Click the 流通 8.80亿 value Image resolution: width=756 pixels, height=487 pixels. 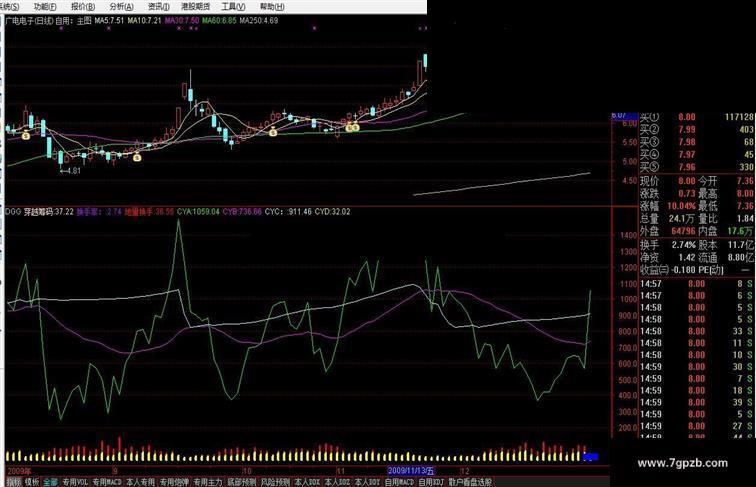(x=741, y=257)
